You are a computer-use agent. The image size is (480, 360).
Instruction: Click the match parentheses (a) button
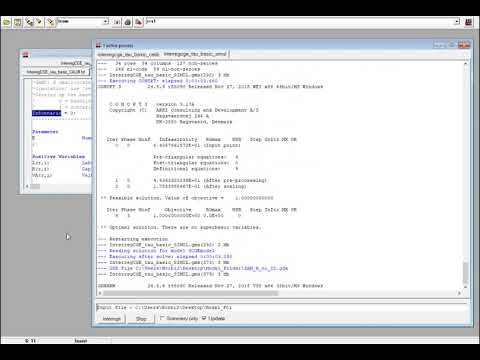coord(117,22)
